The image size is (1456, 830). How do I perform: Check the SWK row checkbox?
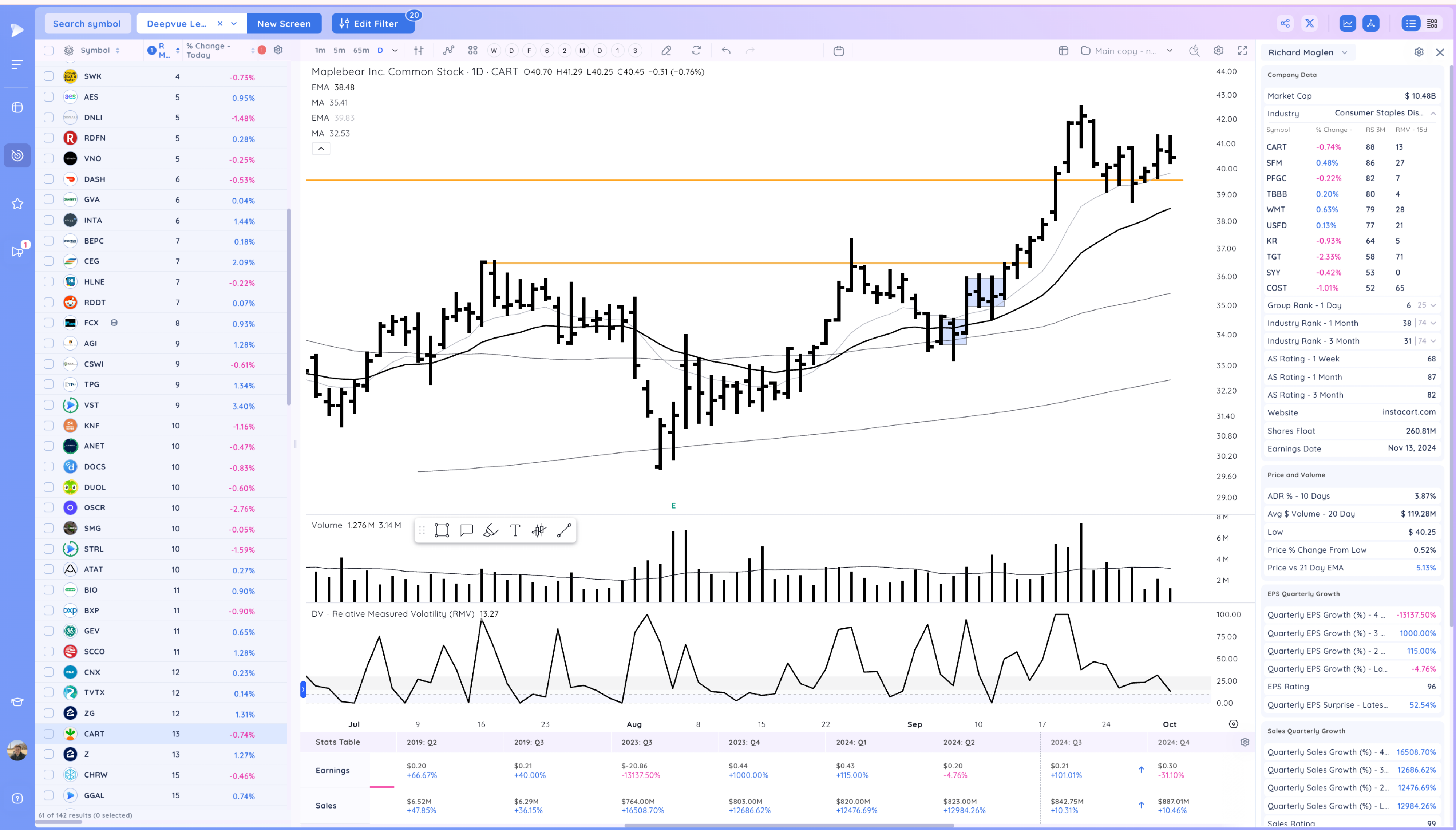pos(49,76)
